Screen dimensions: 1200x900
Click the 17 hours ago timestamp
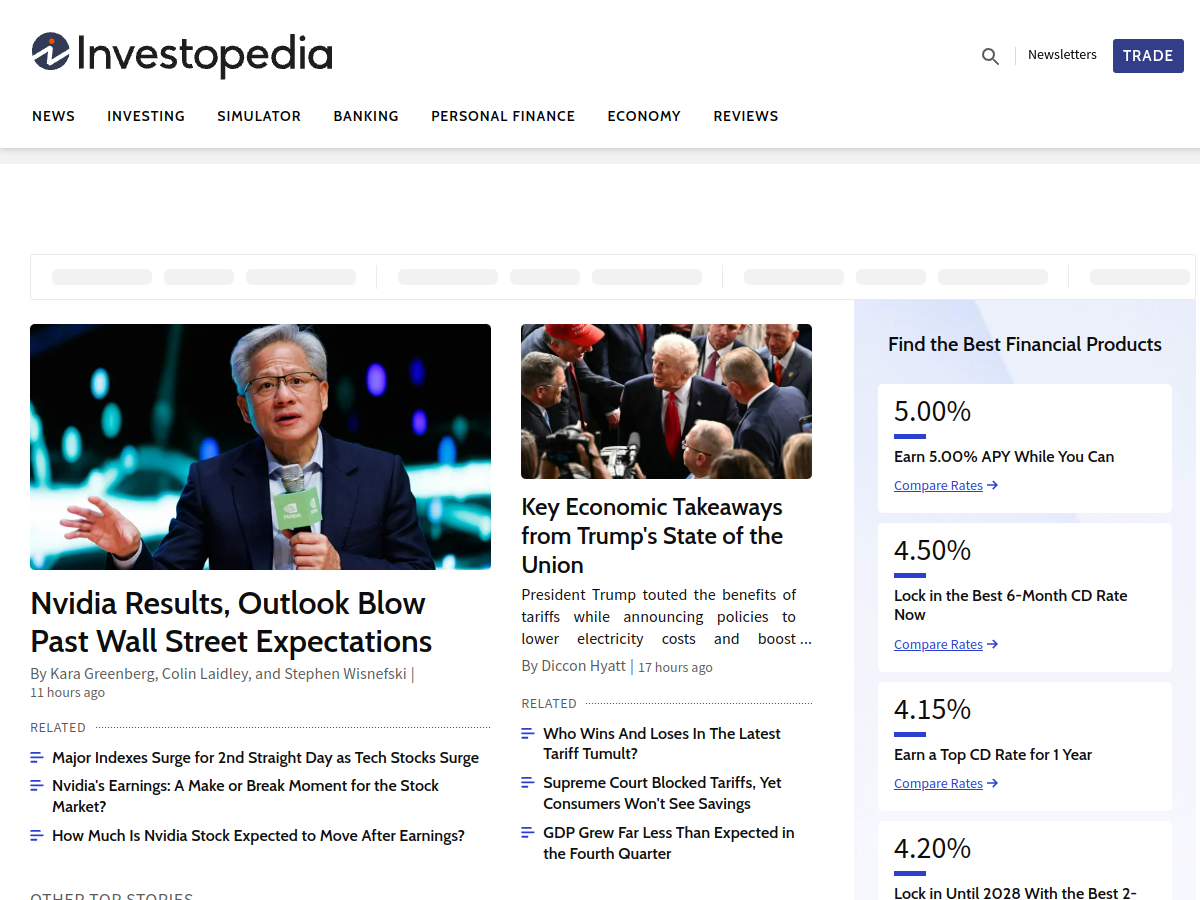point(676,668)
